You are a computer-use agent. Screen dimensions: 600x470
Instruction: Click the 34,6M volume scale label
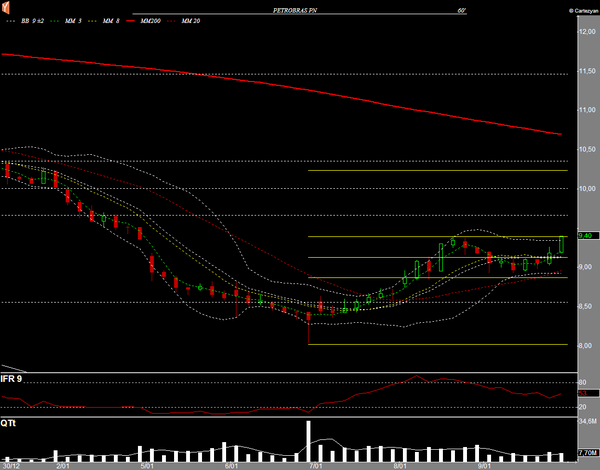[x=587, y=424]
